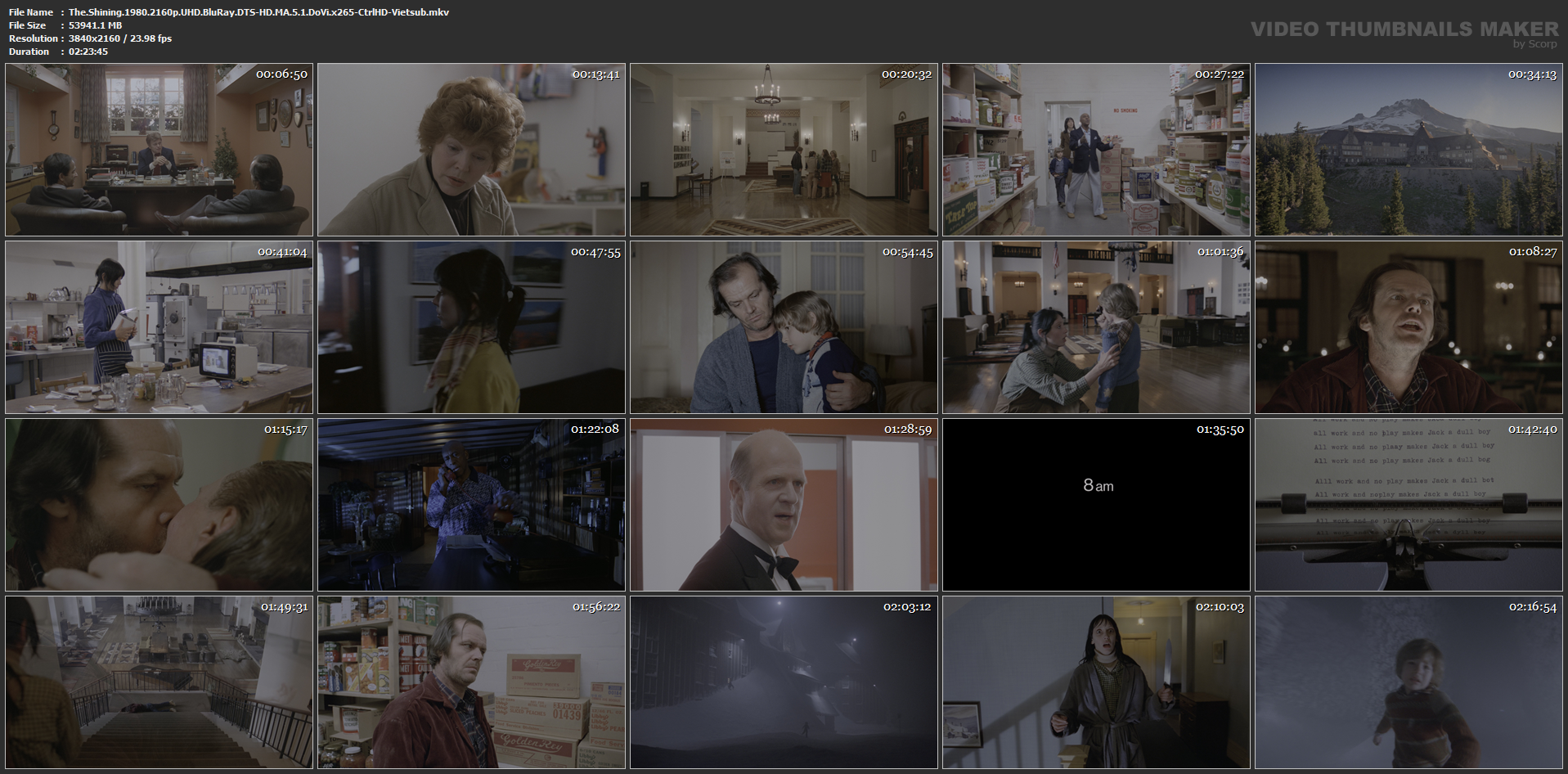Click the 'Resolution' label
The height and width of the screenshot is (774, 1568).
tap(34, 38)
